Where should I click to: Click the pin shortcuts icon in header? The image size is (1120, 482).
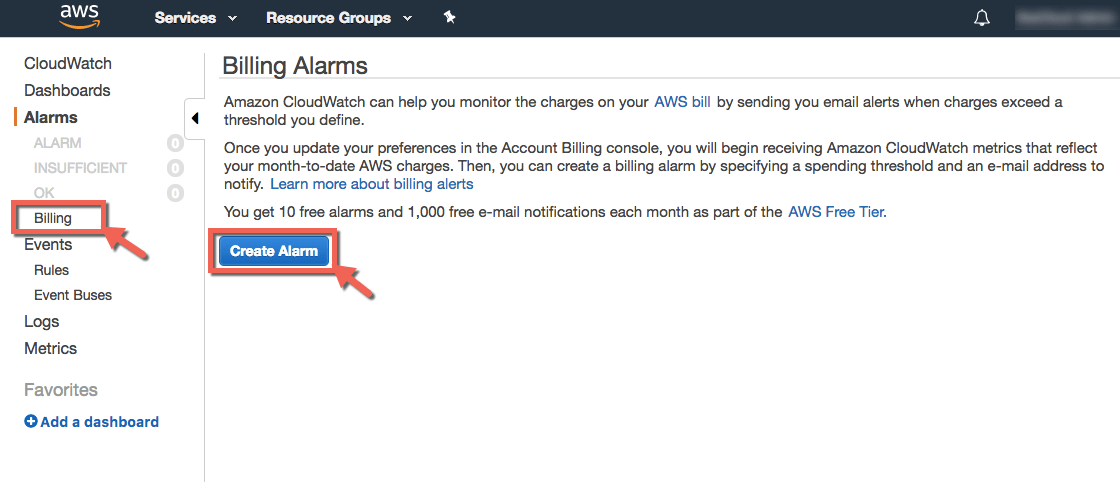[x=449, y=18]
